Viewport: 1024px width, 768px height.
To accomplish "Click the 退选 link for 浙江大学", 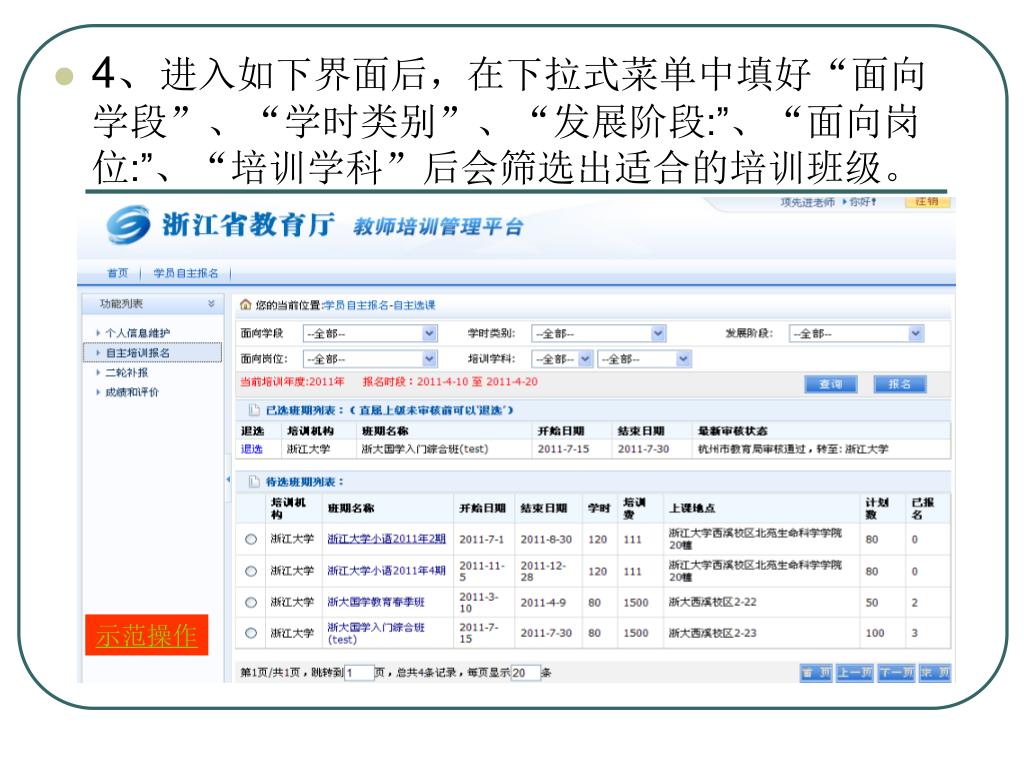I will pyautogui.click(x=251, y=449).
